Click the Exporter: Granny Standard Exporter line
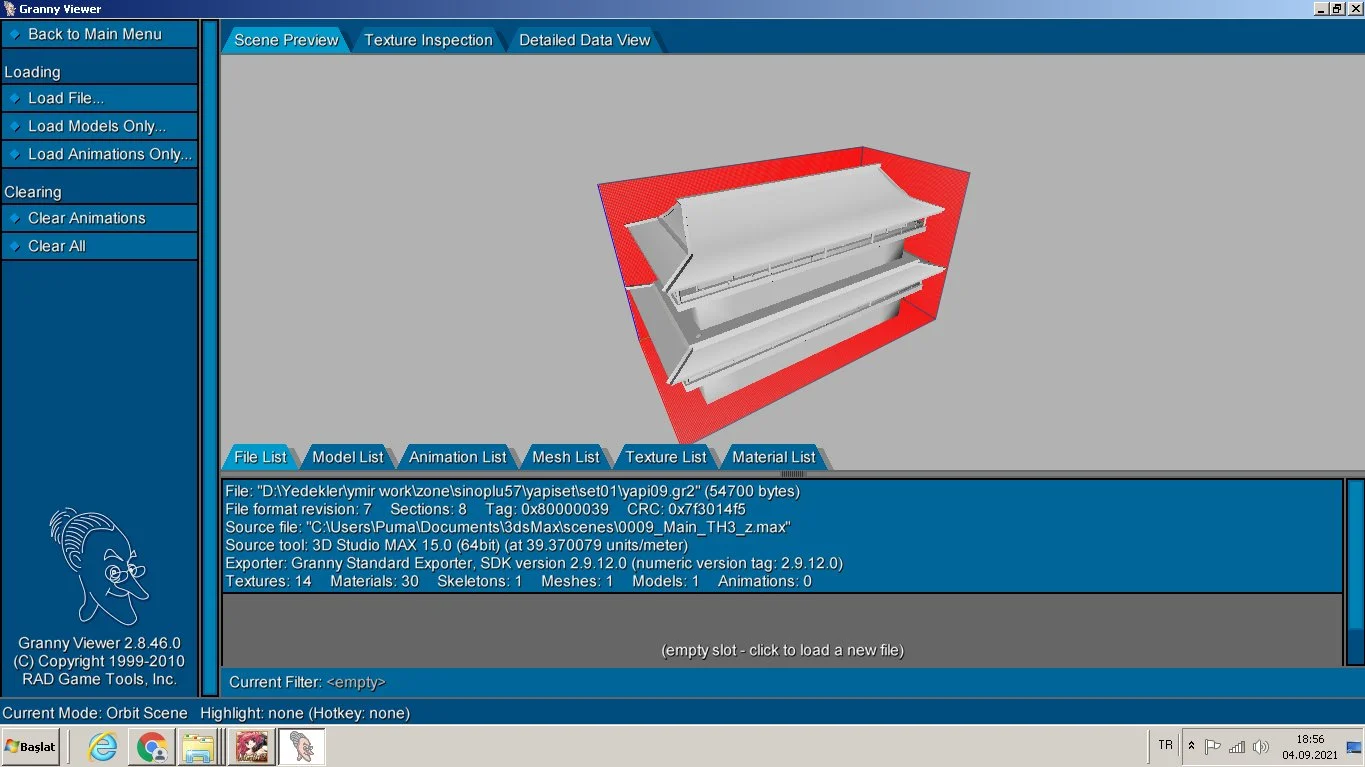 tap(534, 563)
